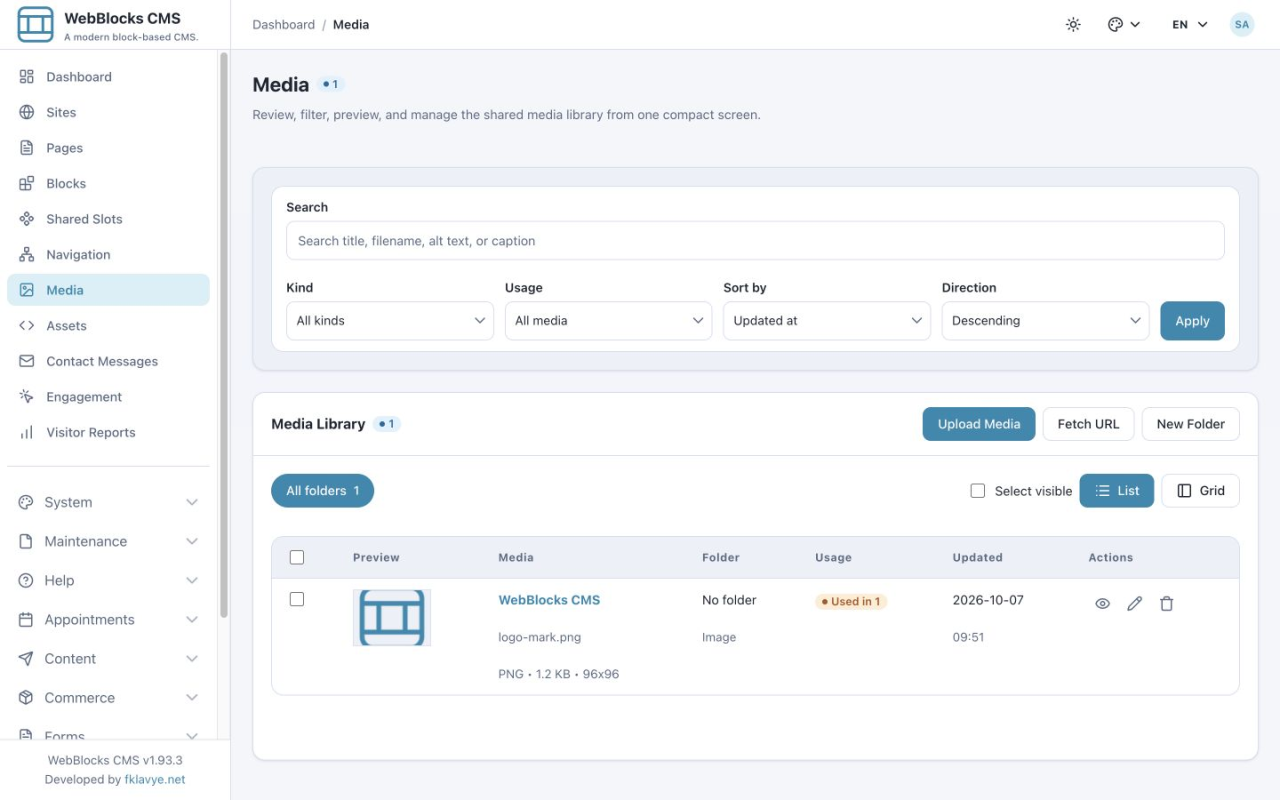
Task: Open Dashboard from the sidebar
Action: 108,77
